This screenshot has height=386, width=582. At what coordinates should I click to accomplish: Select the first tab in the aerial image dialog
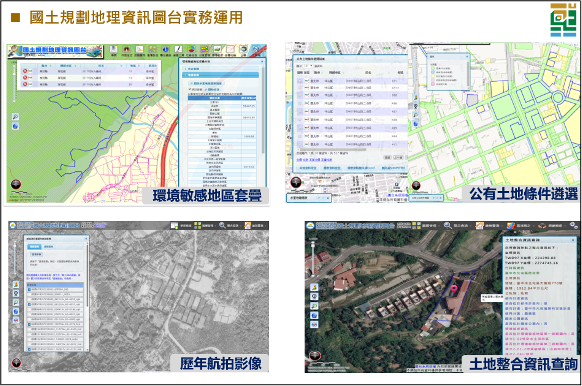click(x=35, y=246)
